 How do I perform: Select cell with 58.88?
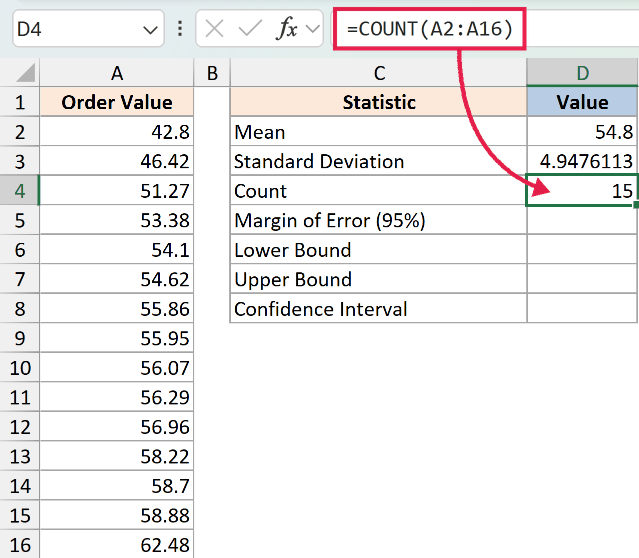point(117,515)
